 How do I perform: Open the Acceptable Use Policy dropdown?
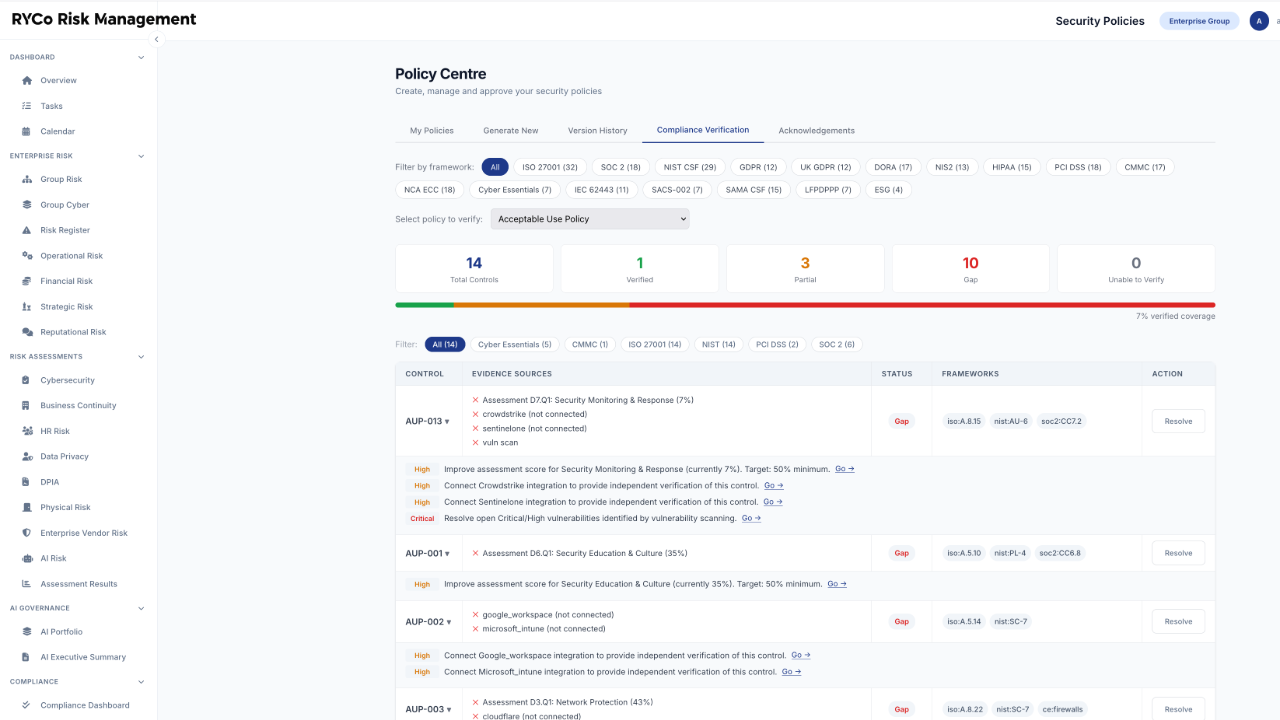[x=590, y=219]
